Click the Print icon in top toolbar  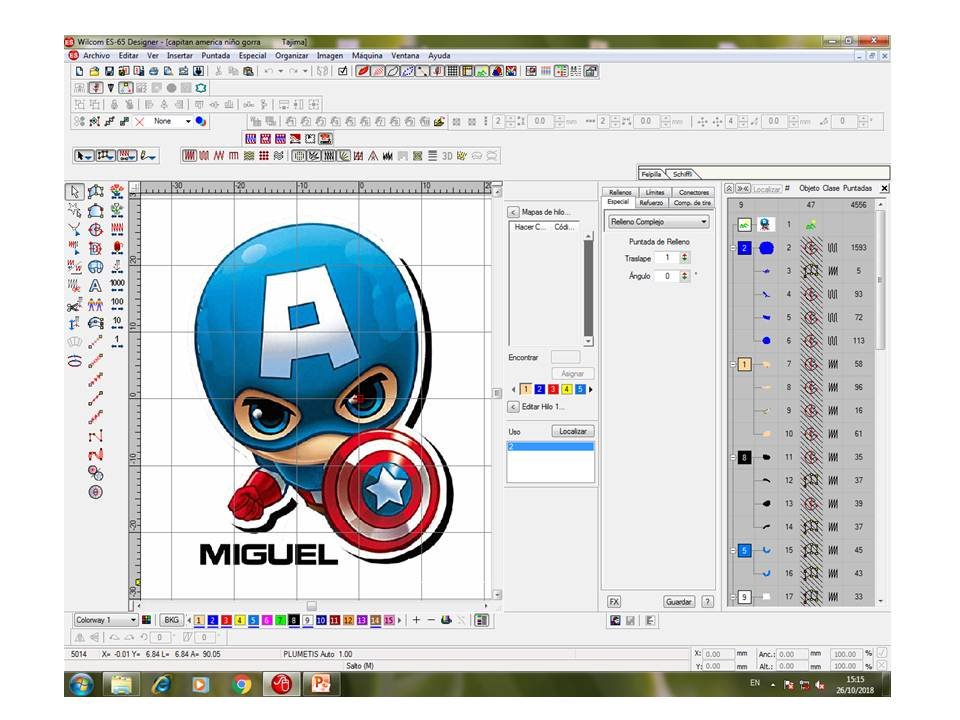point(154,72)
